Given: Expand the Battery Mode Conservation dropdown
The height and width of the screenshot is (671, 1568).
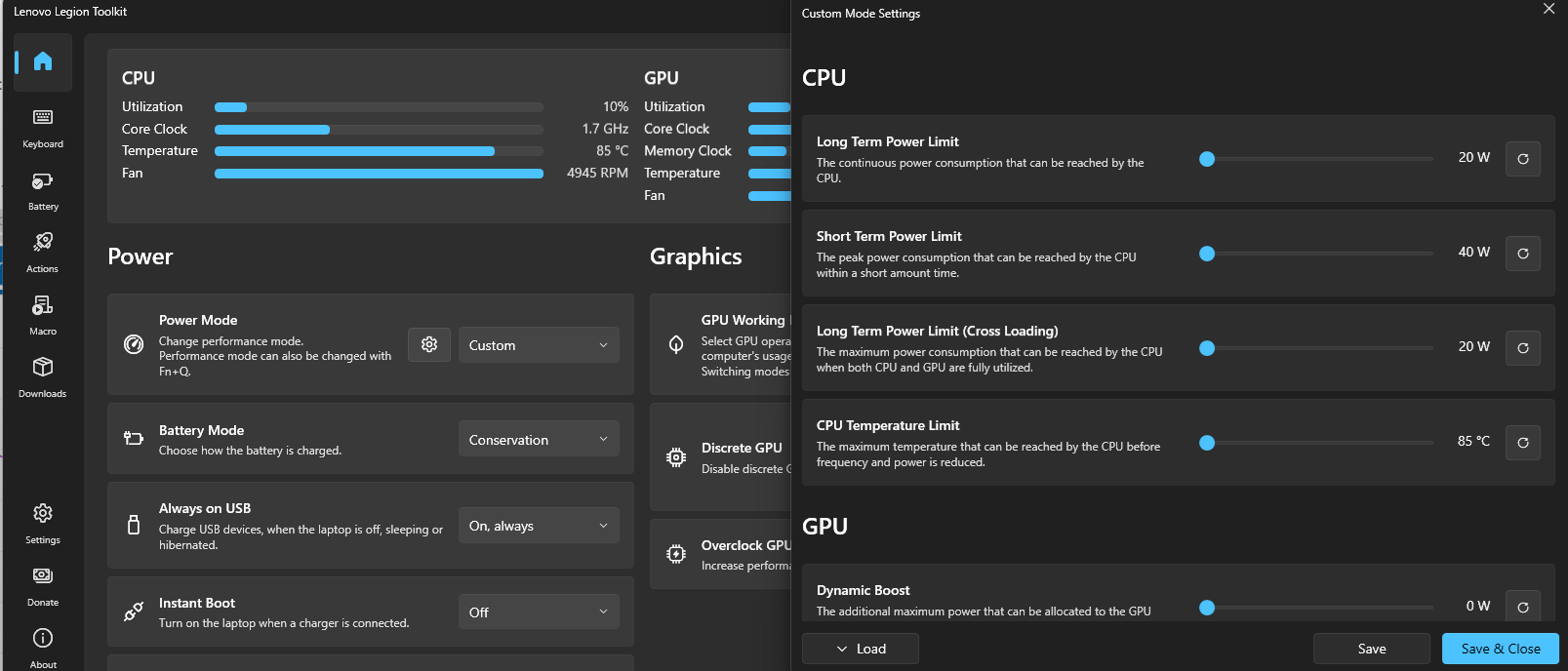Looking at the screenshot, I should pos(539,440).
